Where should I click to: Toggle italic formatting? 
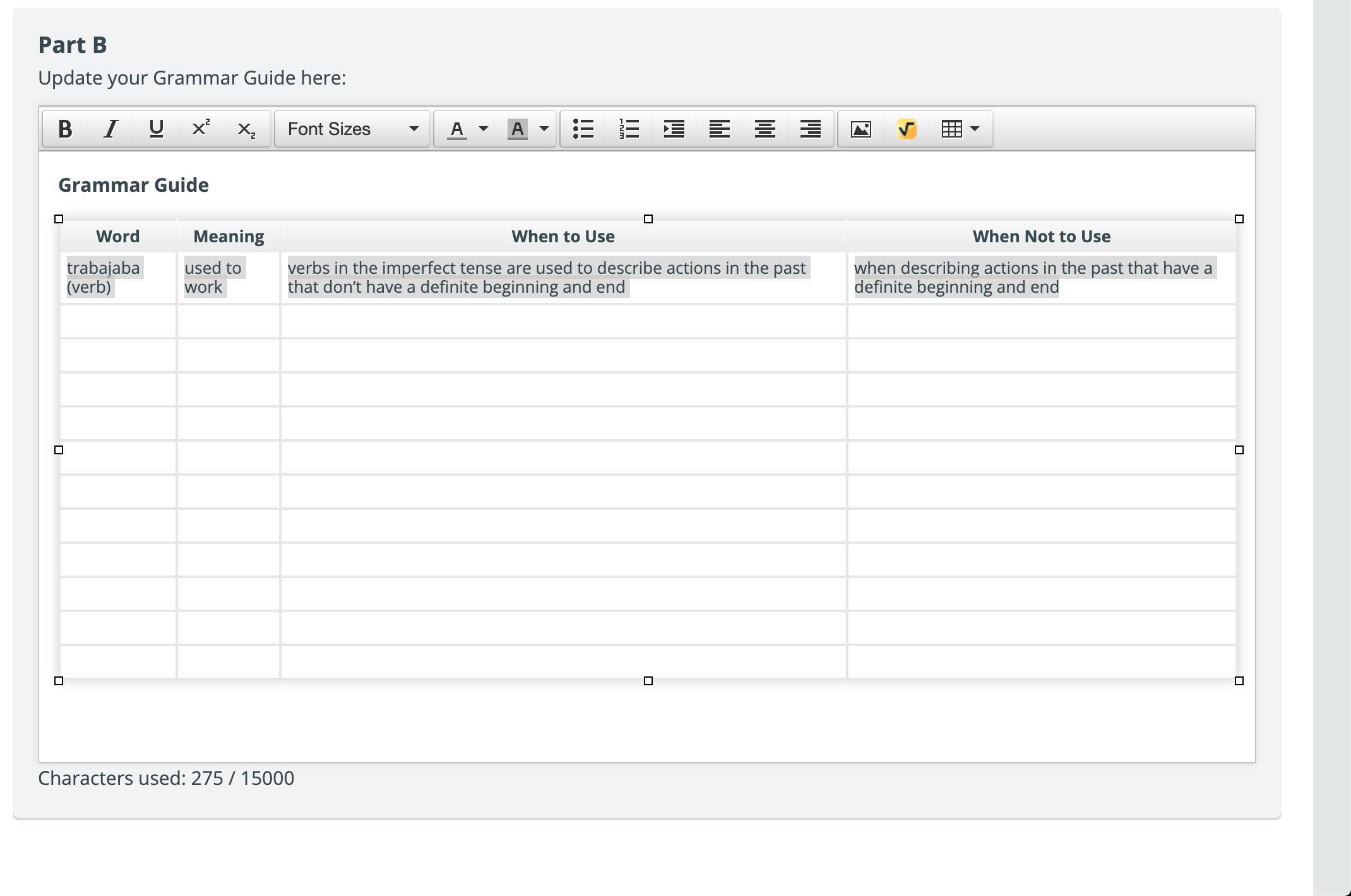tap(111, 129)
